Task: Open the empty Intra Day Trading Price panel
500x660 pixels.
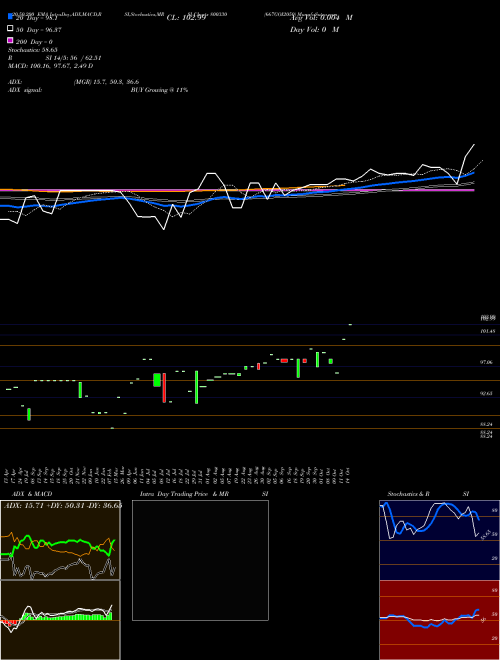Action: coord(200,560)
